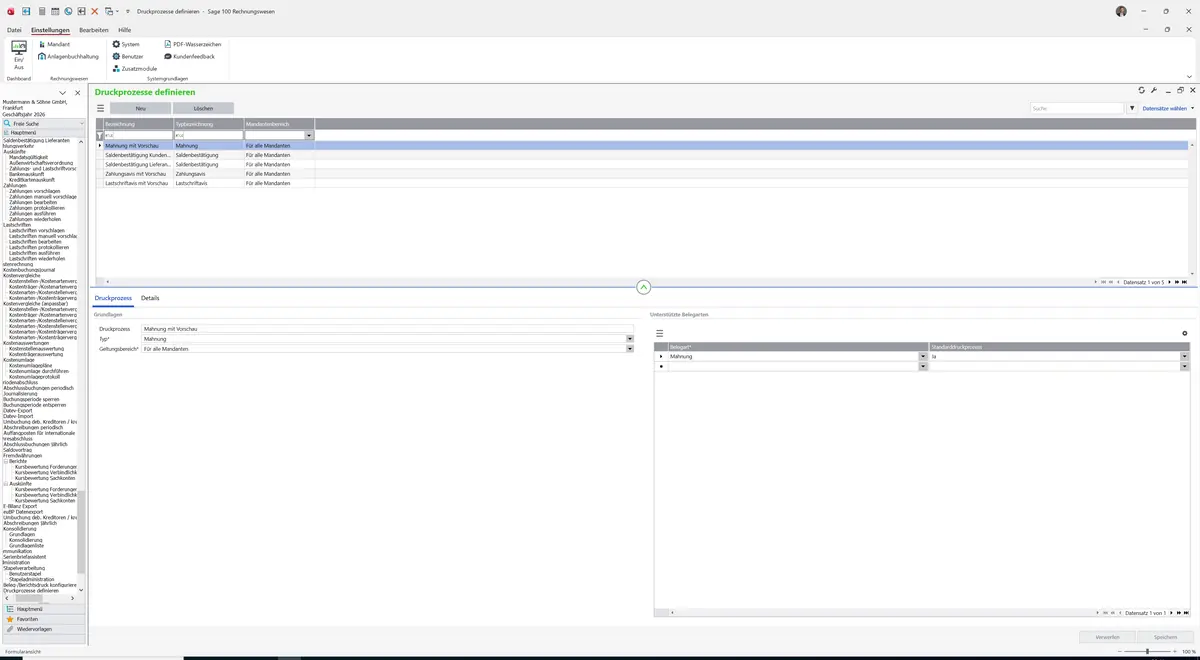1200x660 pixels.
Task: Open hamburger menu next to Neu button
Action: [x=100, y=108]
